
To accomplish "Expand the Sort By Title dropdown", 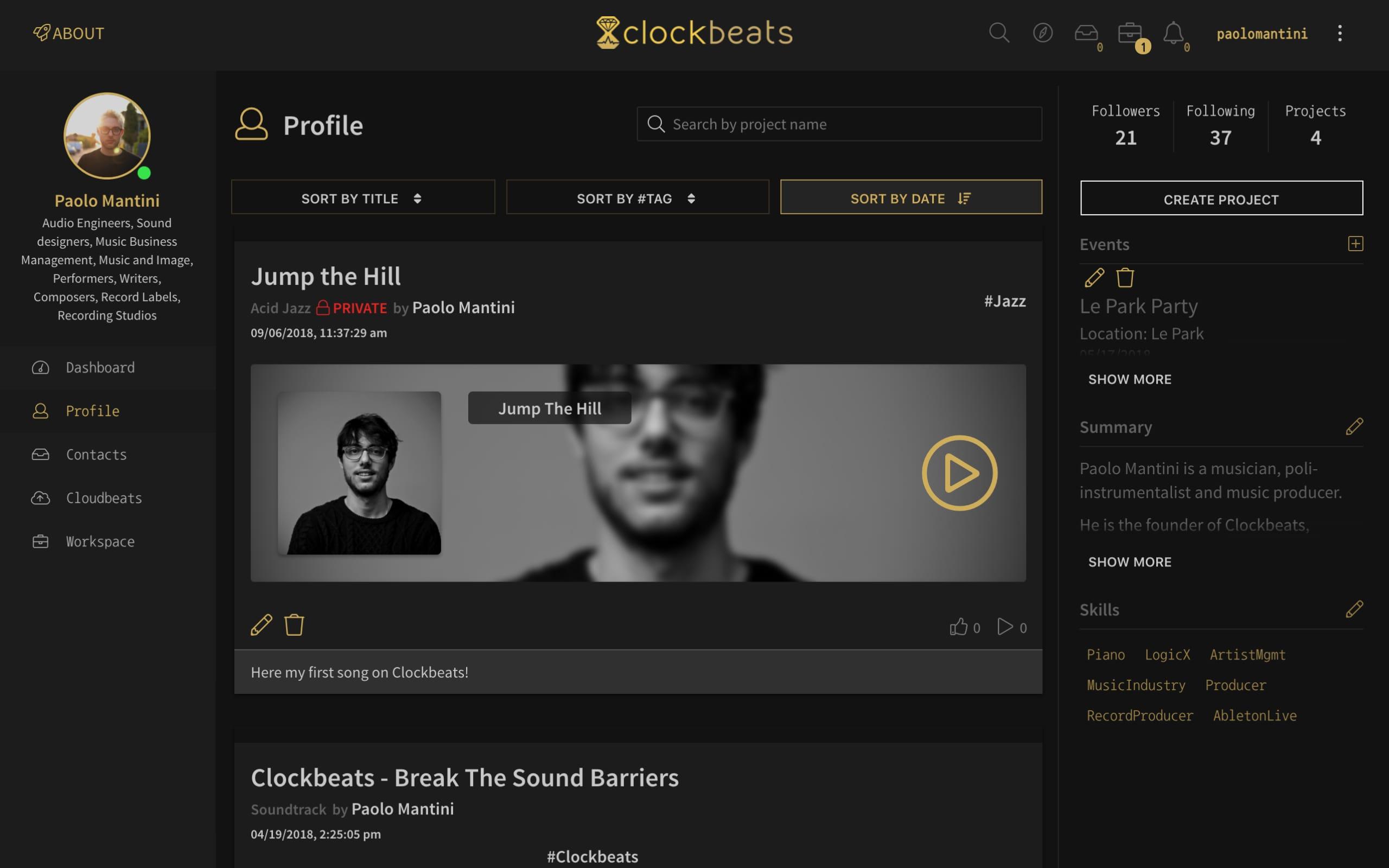I will click(362, 197).
